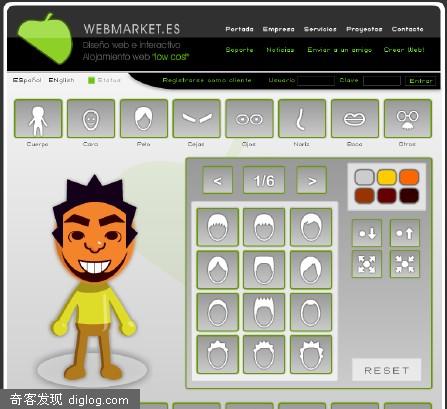Click the Usuario input field
The height and width of the screenshot is (409, 447).
pos(316,81)
